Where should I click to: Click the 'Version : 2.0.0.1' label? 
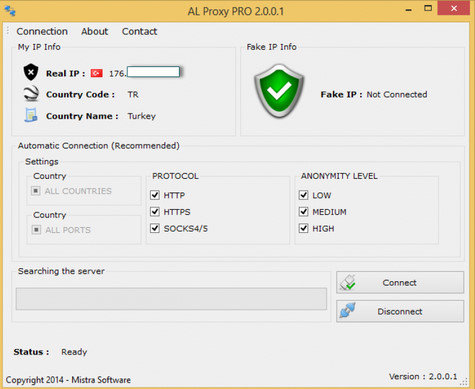pyautogui.click(x=423, y=377)
